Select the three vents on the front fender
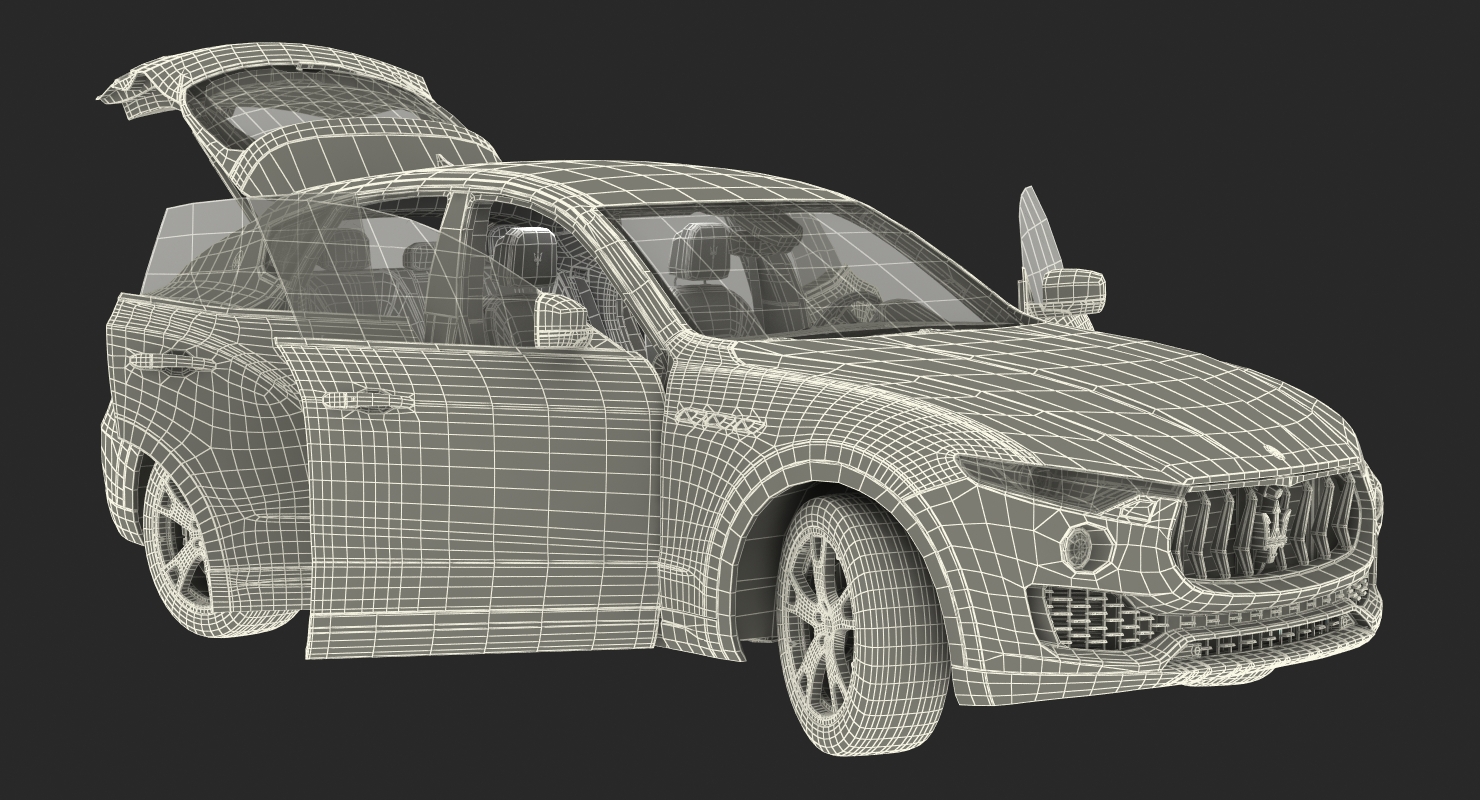The height and width of the screenshot is (800, 1480). (720, 422)
